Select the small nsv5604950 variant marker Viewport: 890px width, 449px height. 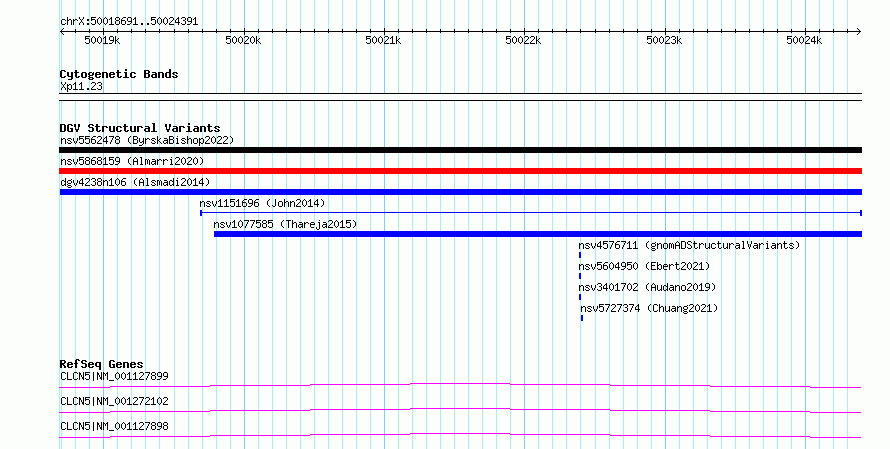[x=580, y=276]
